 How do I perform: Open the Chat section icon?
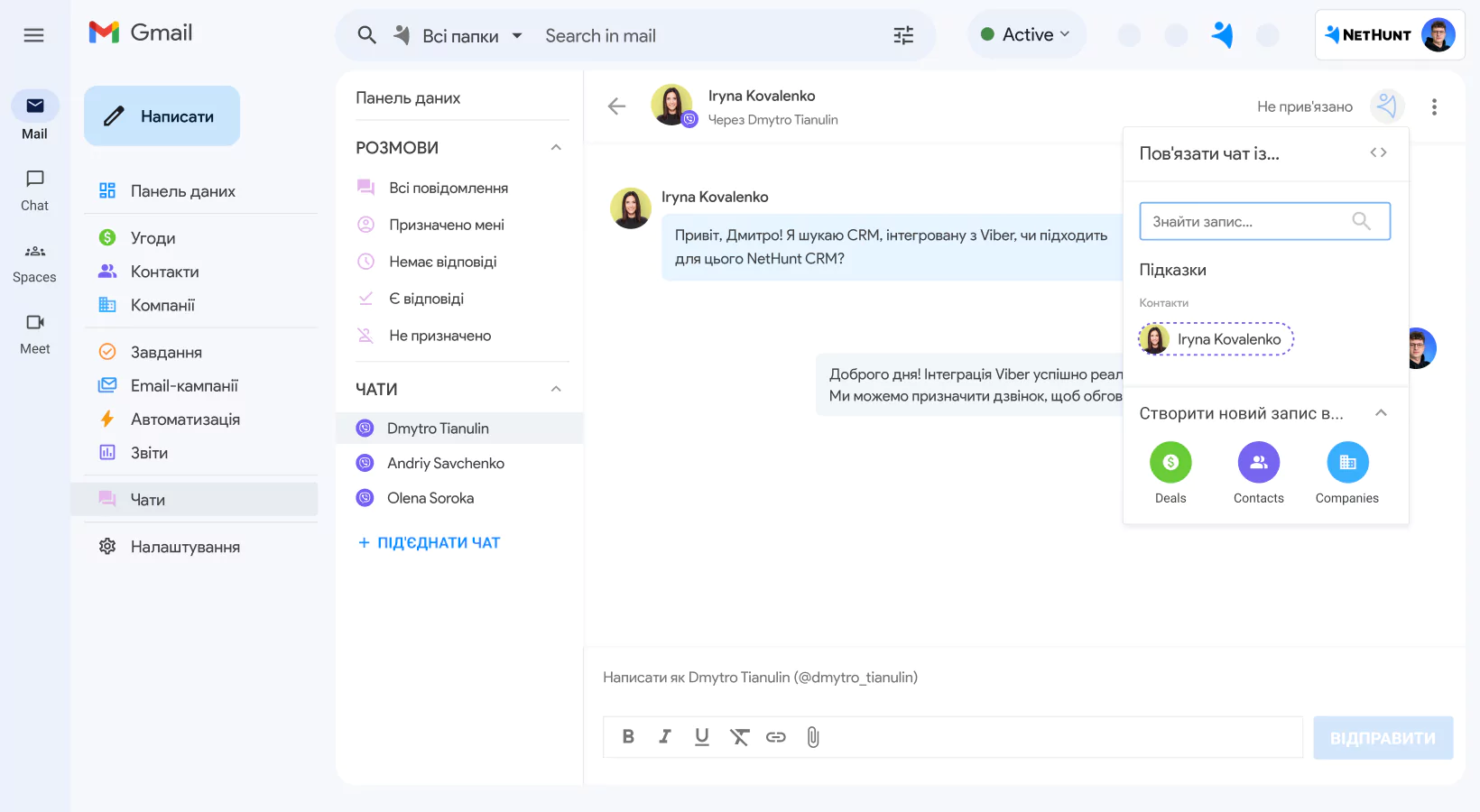coord(35,179)
